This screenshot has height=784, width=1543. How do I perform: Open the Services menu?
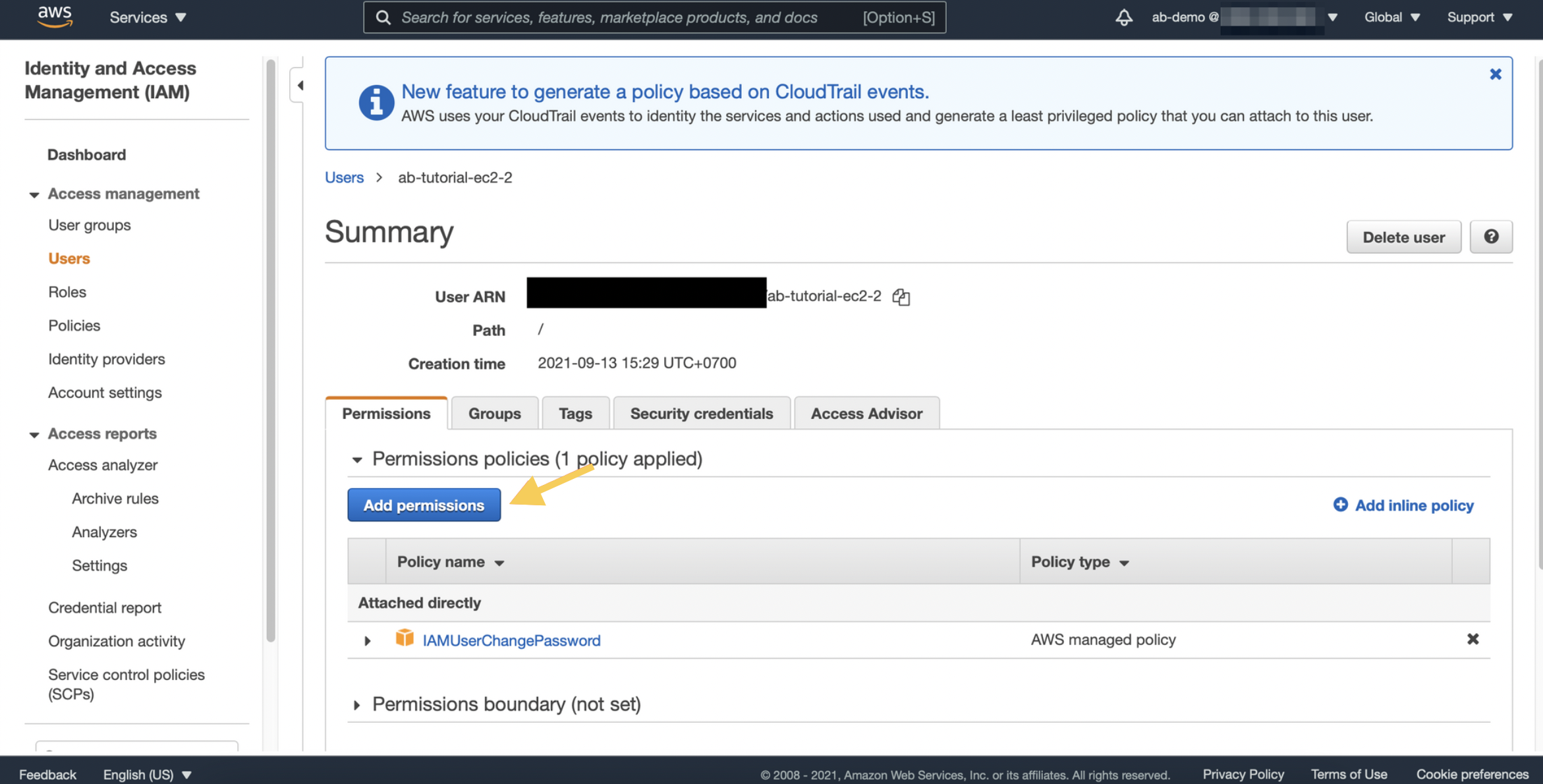[x=148, y=18]
